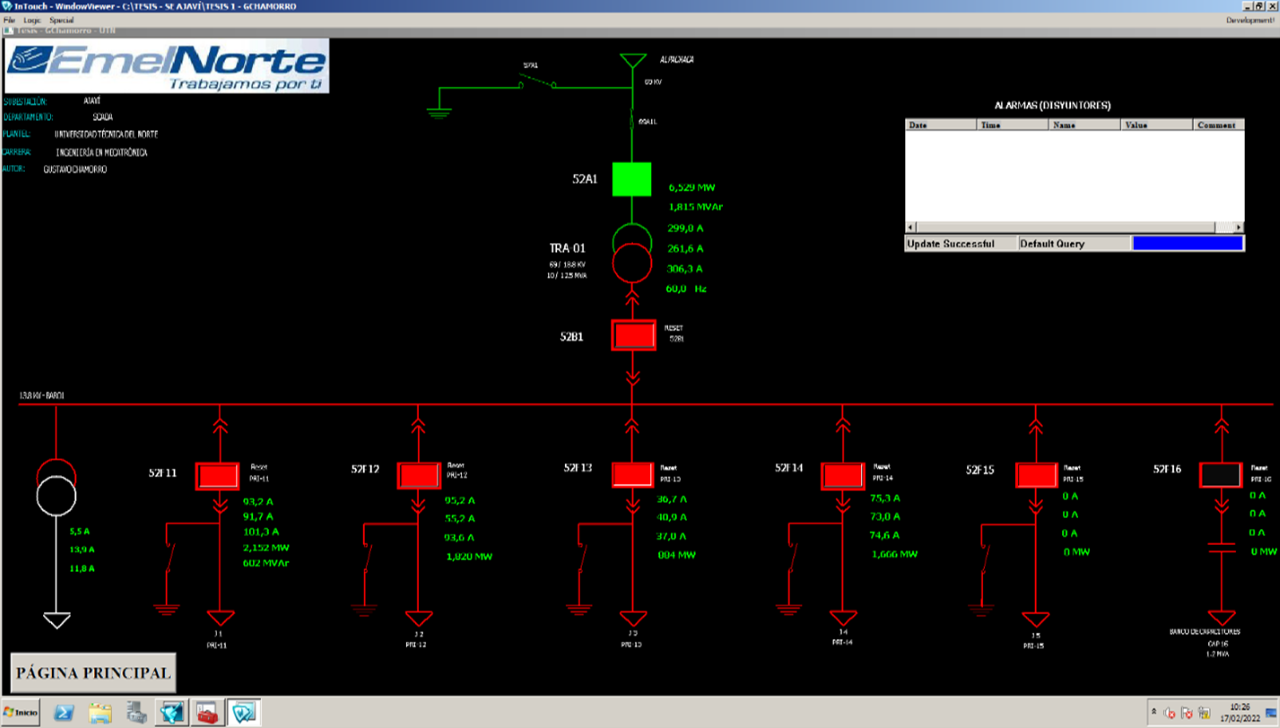
Task: Sort alarms by Time column
Action: click(1012, 125)
